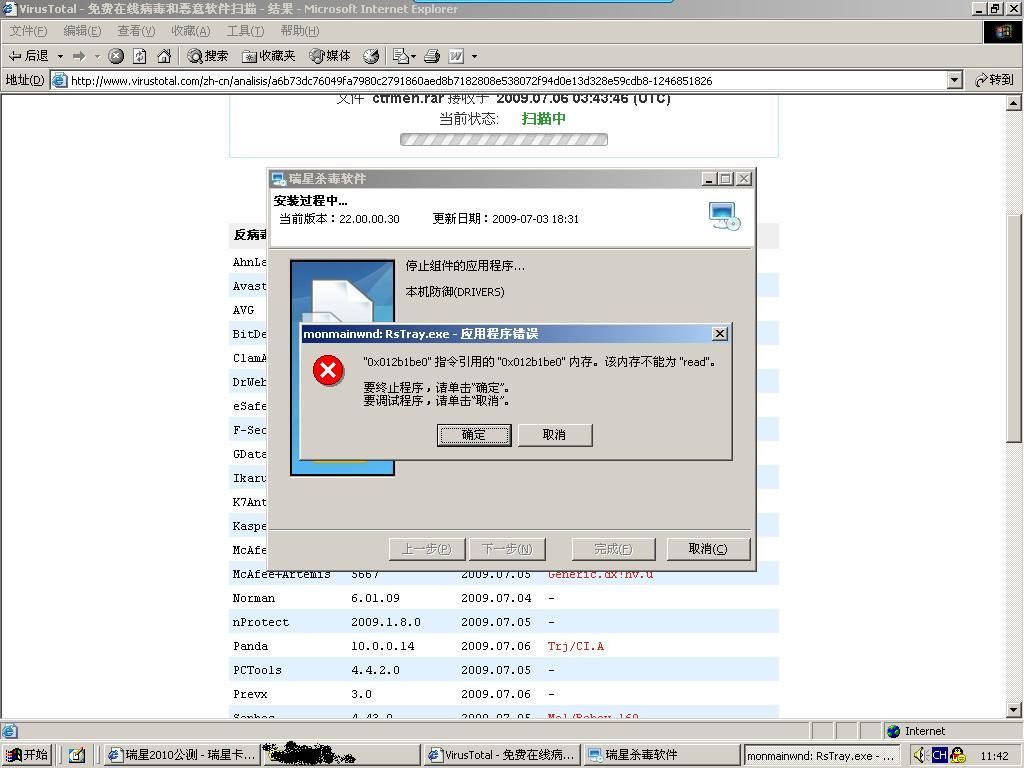1024x768 pixels.
Task: Click the Windows logo throbber icon
Action: point(1002,31)
